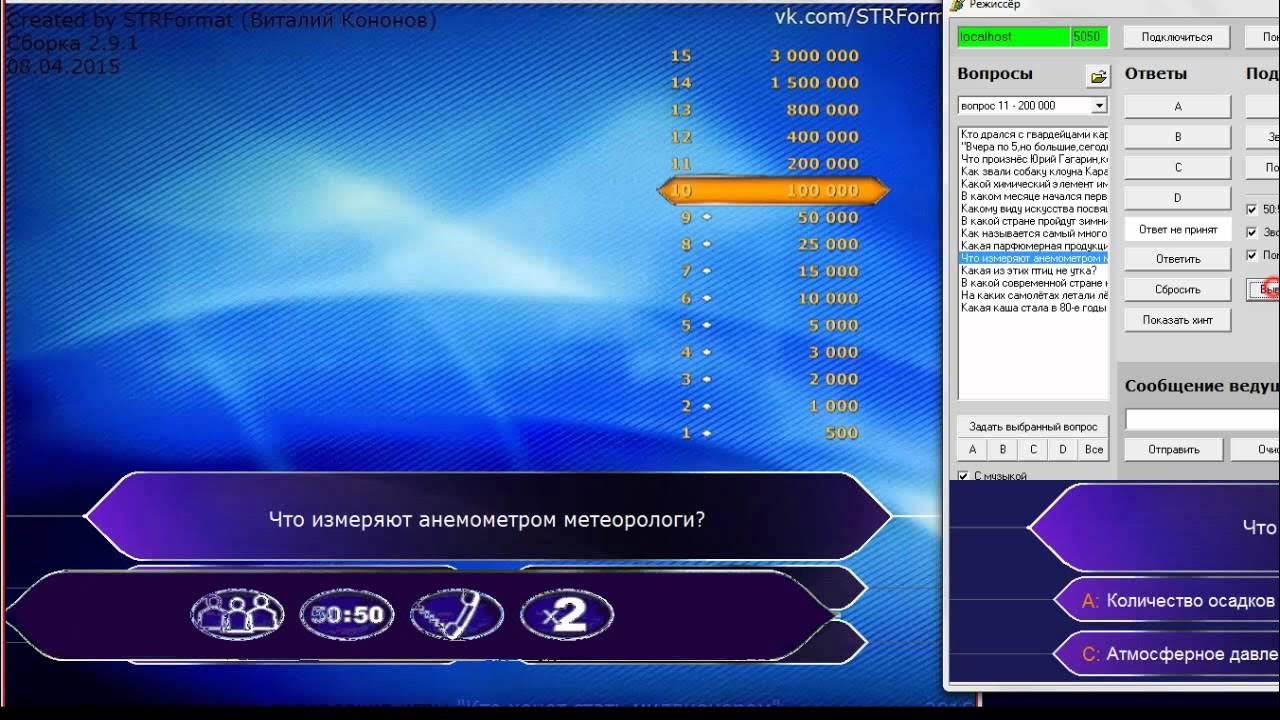The width and height of the screenshot is (1280, 720).
Task: Click the Сбросить button
Action: (x=1177, y=289)
